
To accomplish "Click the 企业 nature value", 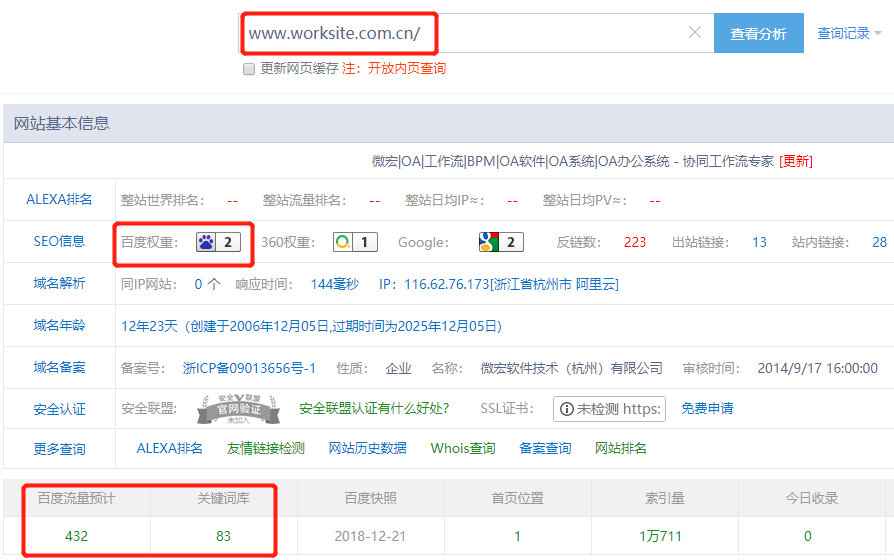I will tap(399, 368).
